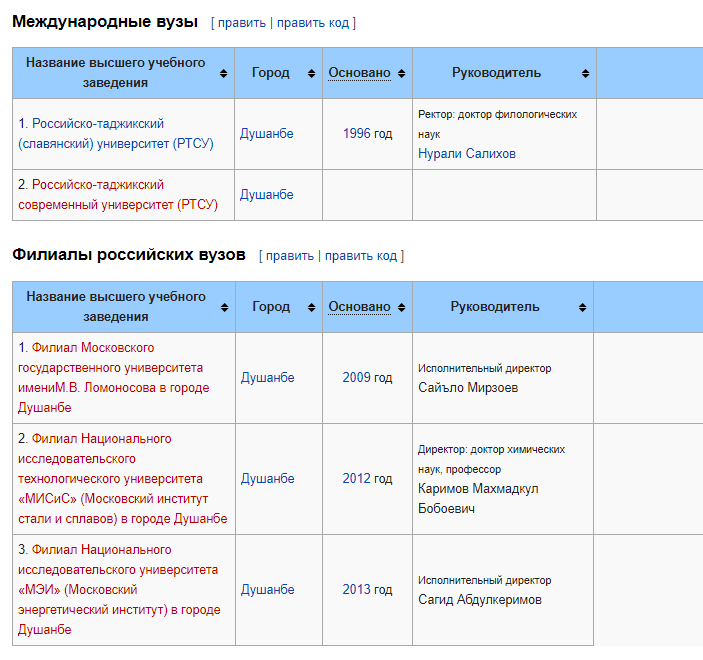Click heading 'Филиалы российских вузов'
The height and width of the screenshot is (660, 703).
click(x=129, y=255)
